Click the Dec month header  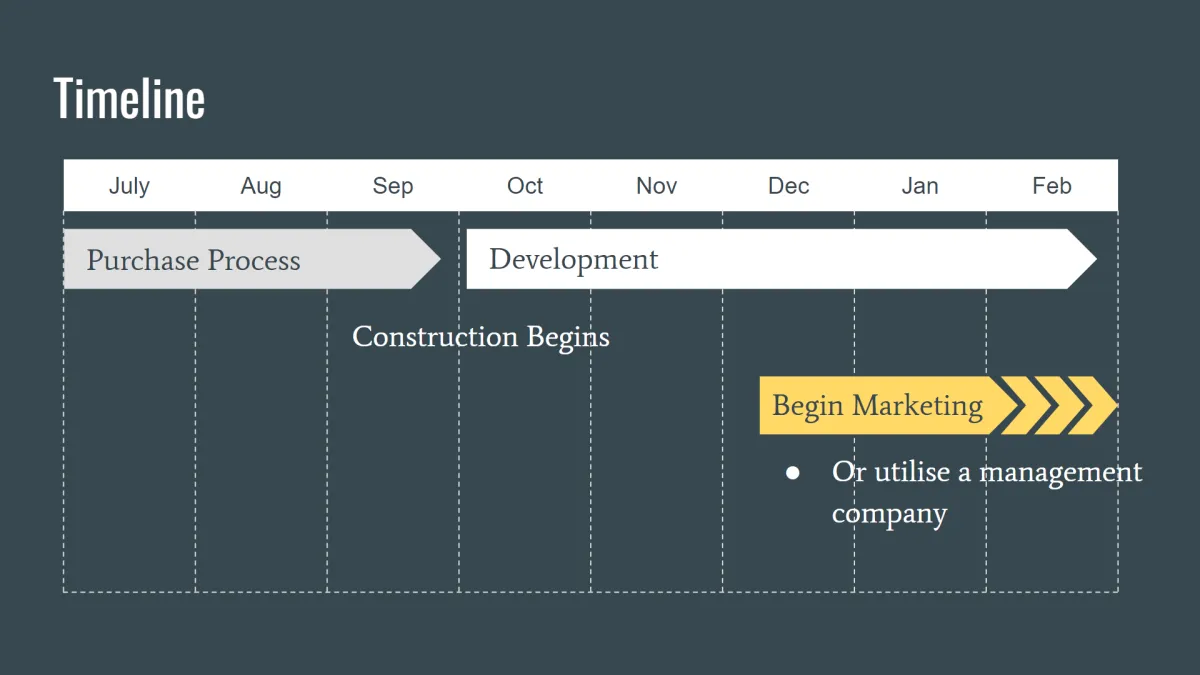click(789, 186)
